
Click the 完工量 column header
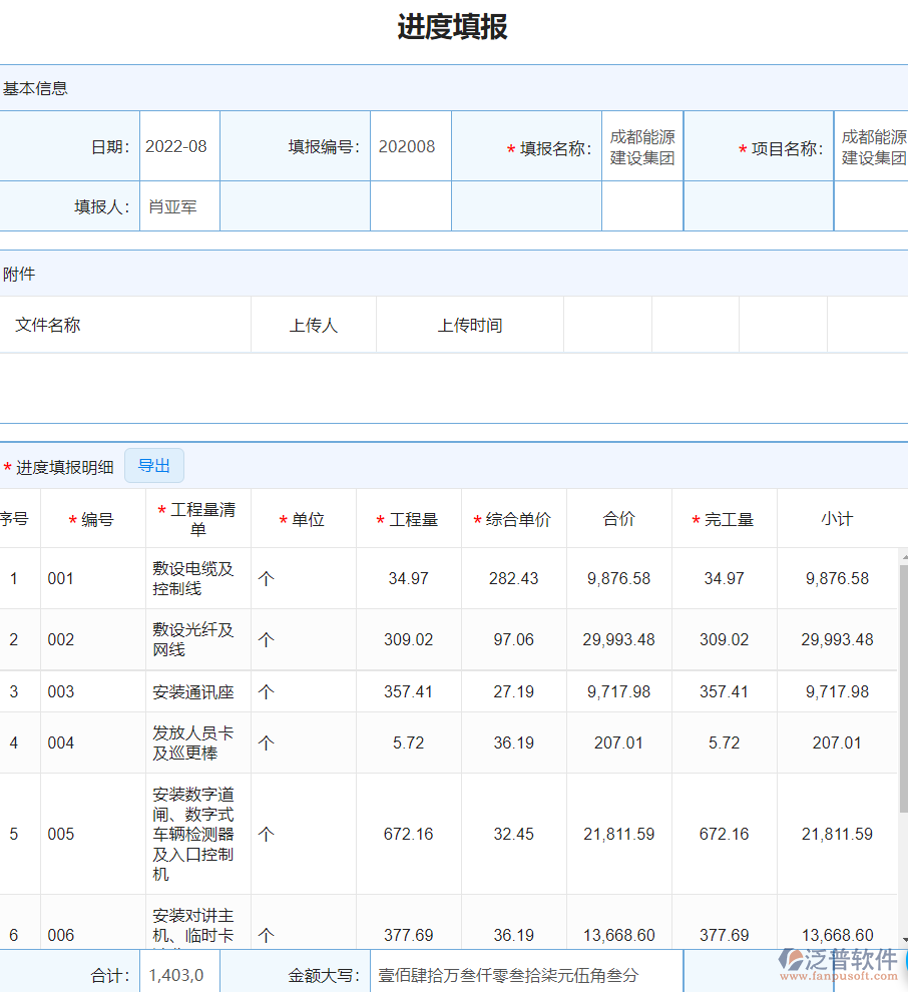click(724, 518)
